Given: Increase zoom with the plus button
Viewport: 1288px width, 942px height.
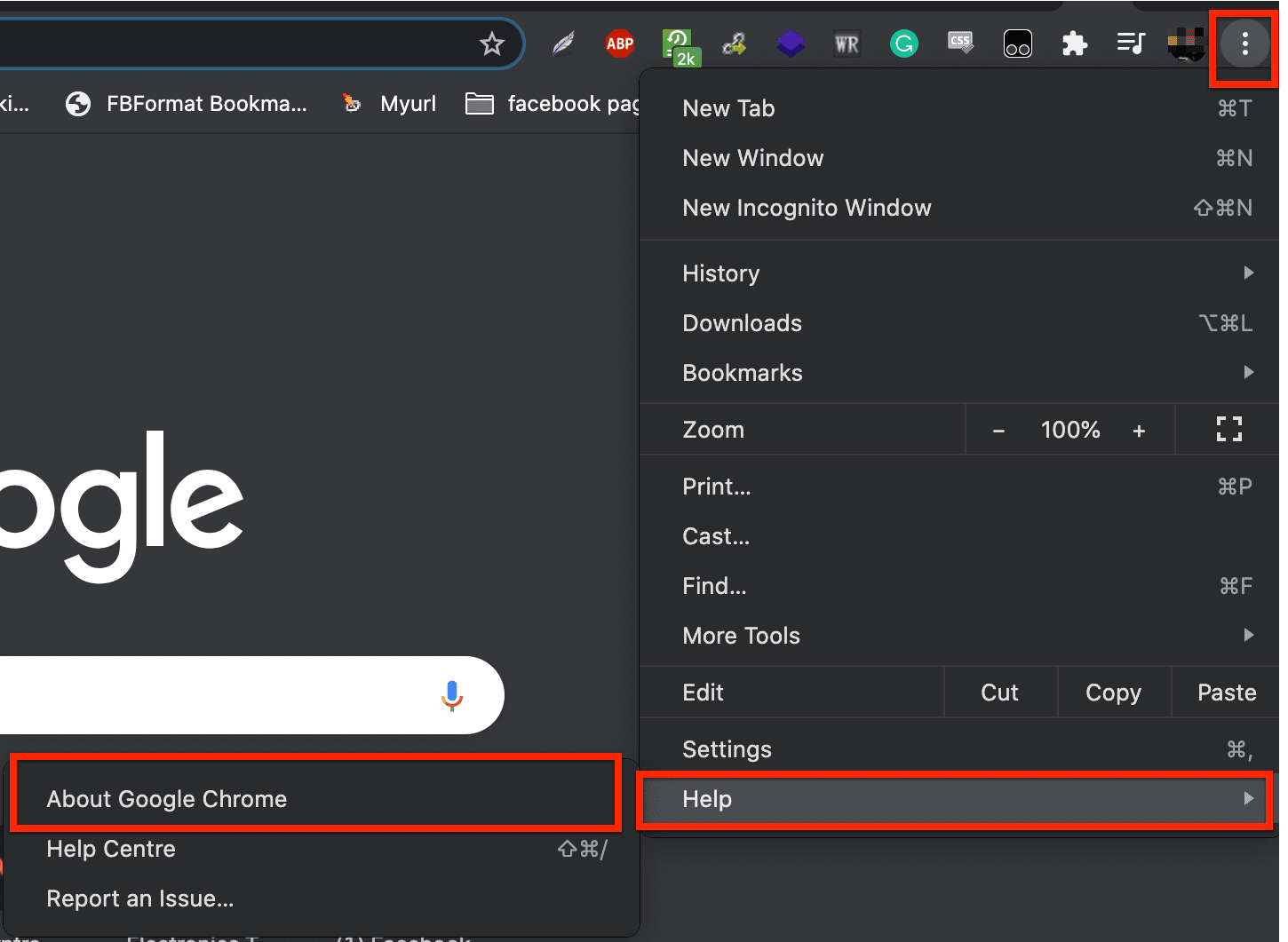Looking at the screenshot, I should pyautogui.click(x=1139, y=431).
